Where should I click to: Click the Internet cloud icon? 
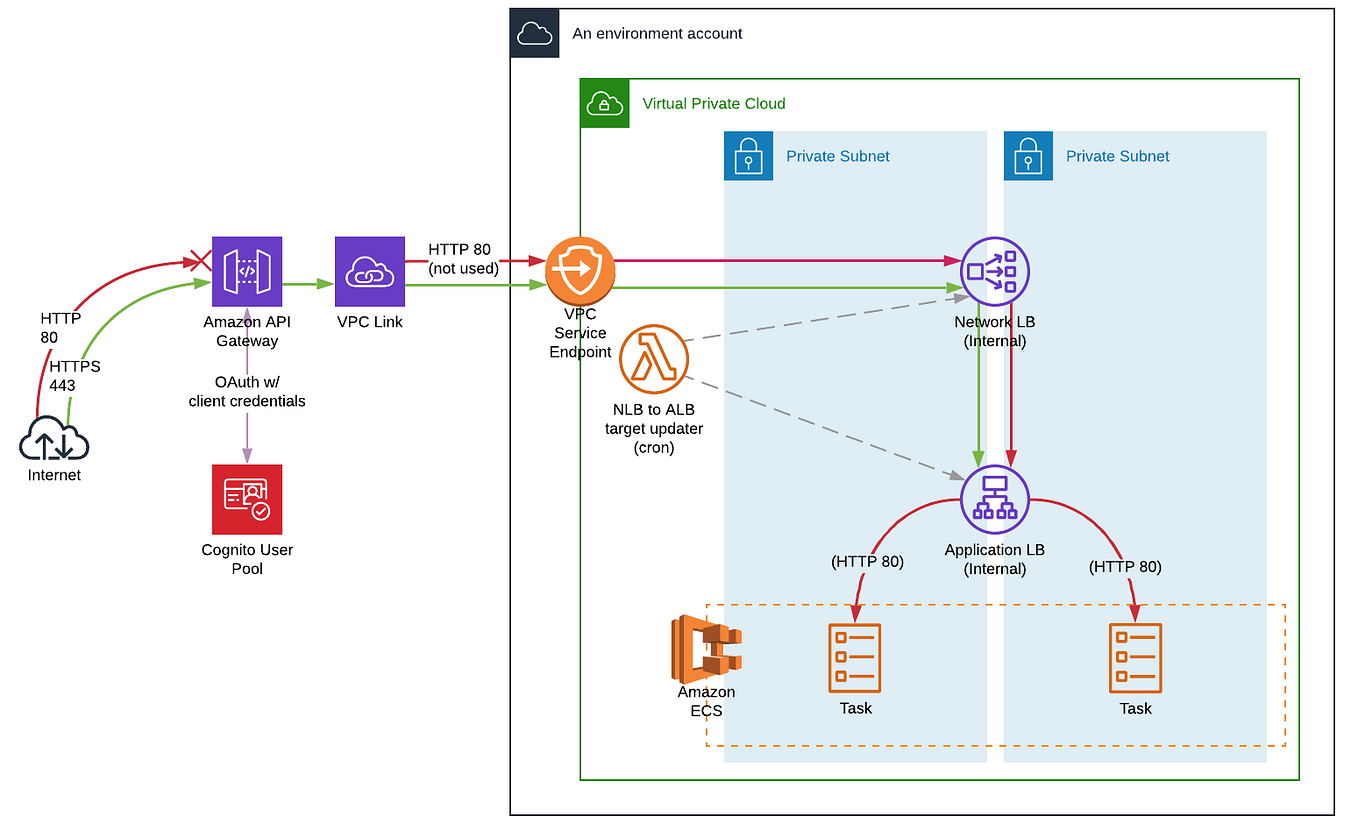(53, 441)
